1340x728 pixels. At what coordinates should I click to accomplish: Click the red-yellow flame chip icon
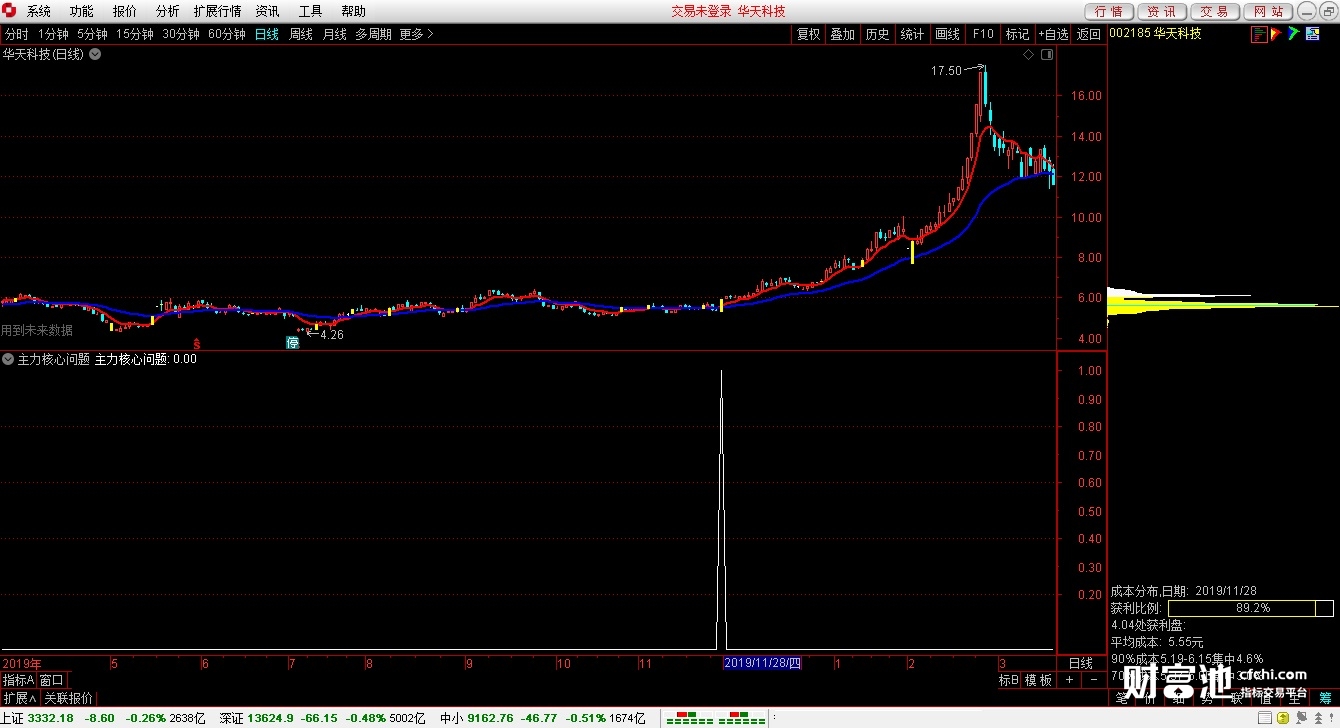(1276, 34)
